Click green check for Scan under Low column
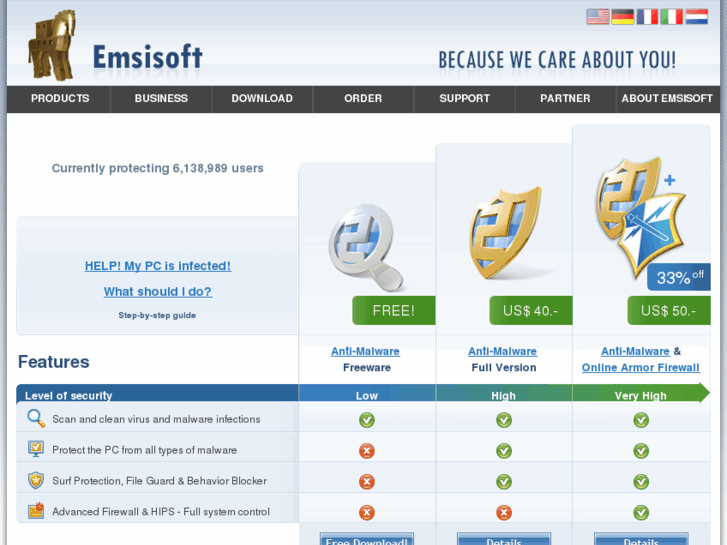The width and height of the screenshot is (727, 545). [367, 420]
